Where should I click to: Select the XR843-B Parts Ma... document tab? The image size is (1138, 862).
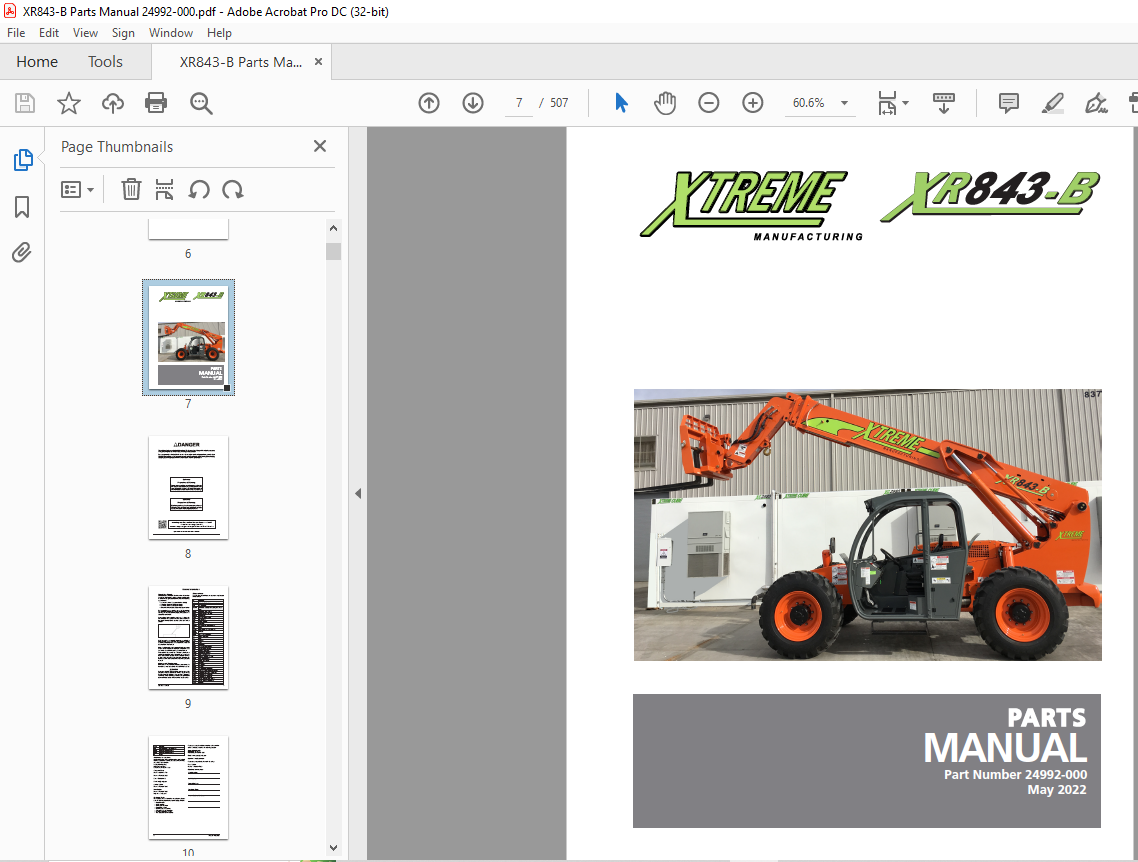point(241,62)
